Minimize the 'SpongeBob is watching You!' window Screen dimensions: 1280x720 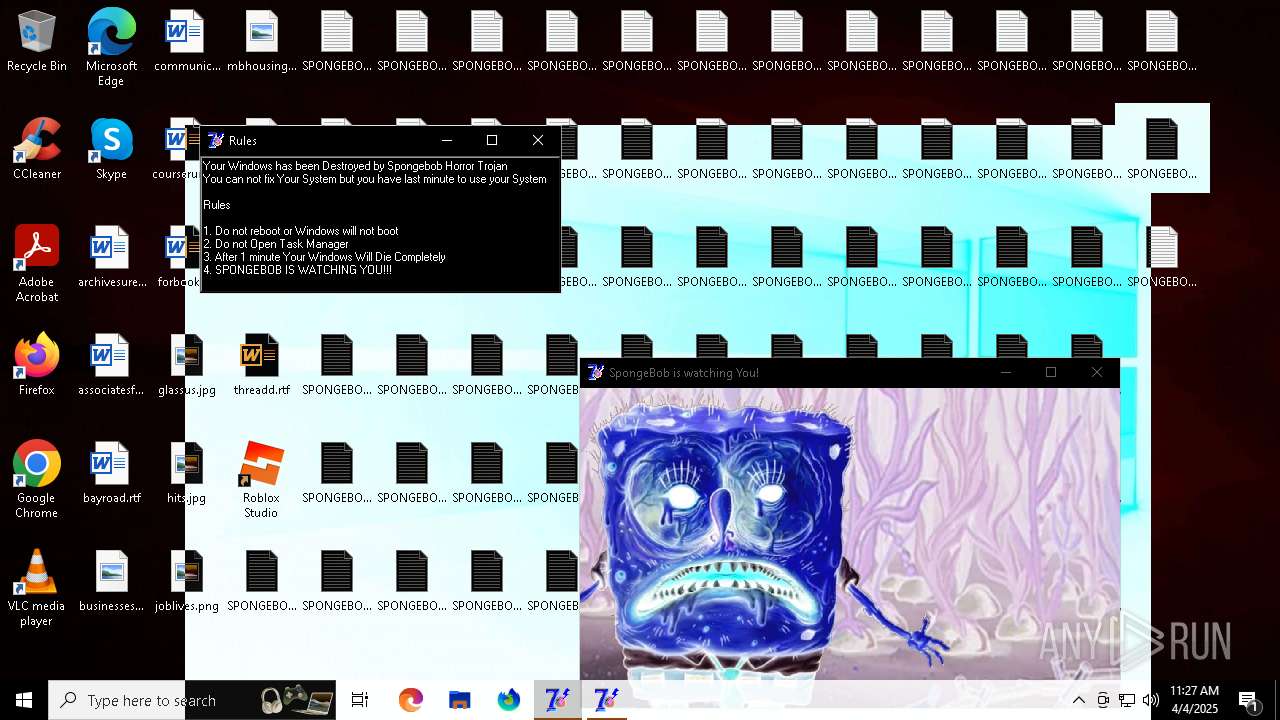(1006, 372)
